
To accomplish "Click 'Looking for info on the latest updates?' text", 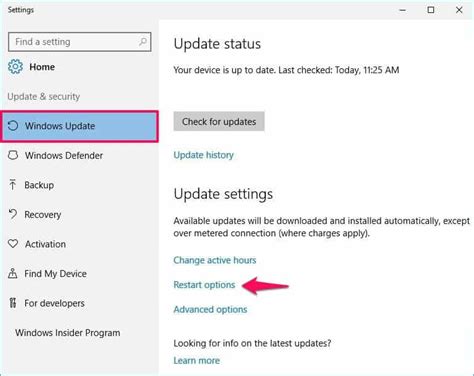I will [x=252, y=343].
